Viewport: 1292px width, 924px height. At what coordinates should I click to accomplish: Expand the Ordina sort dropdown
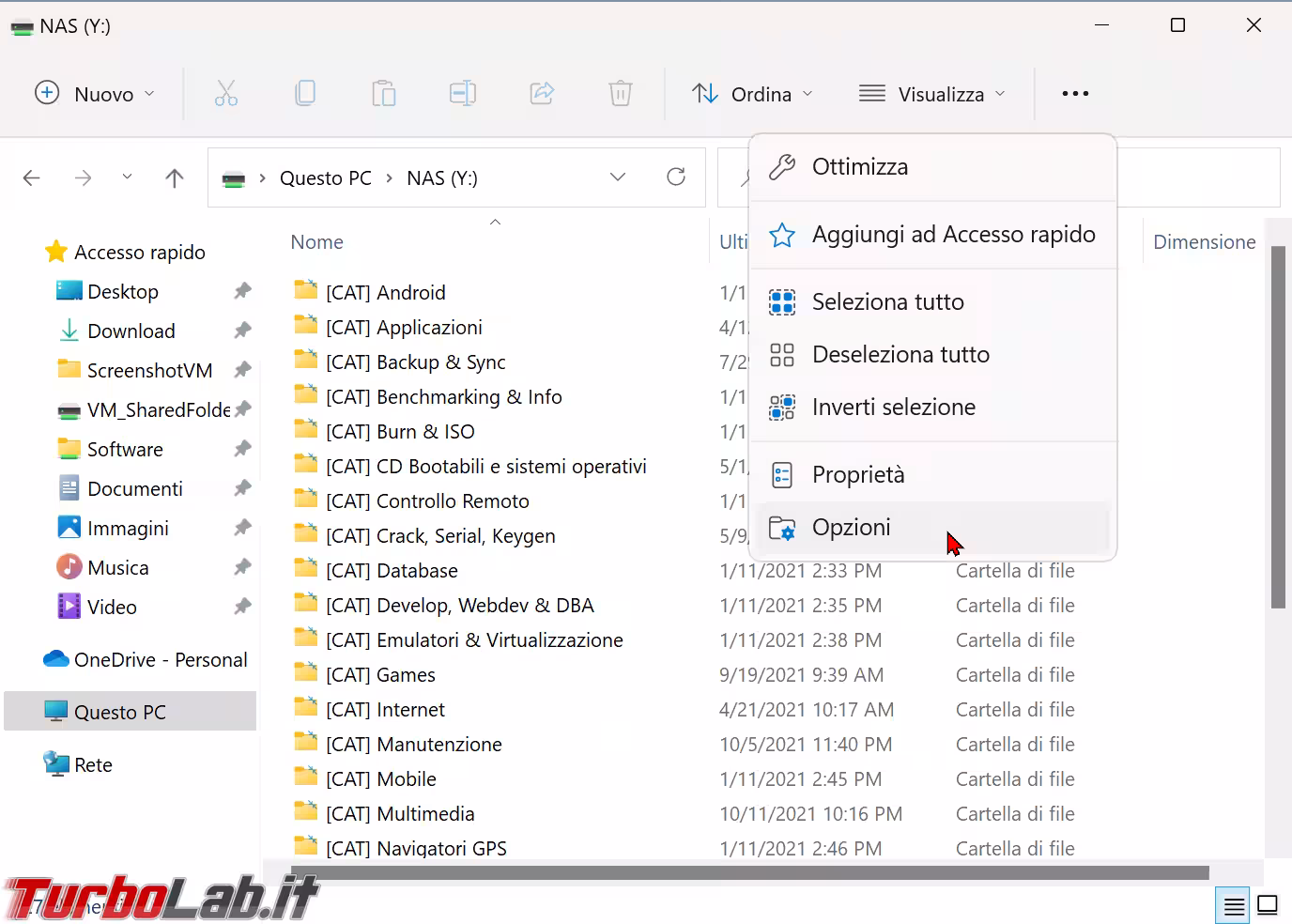tap(752, 94)
